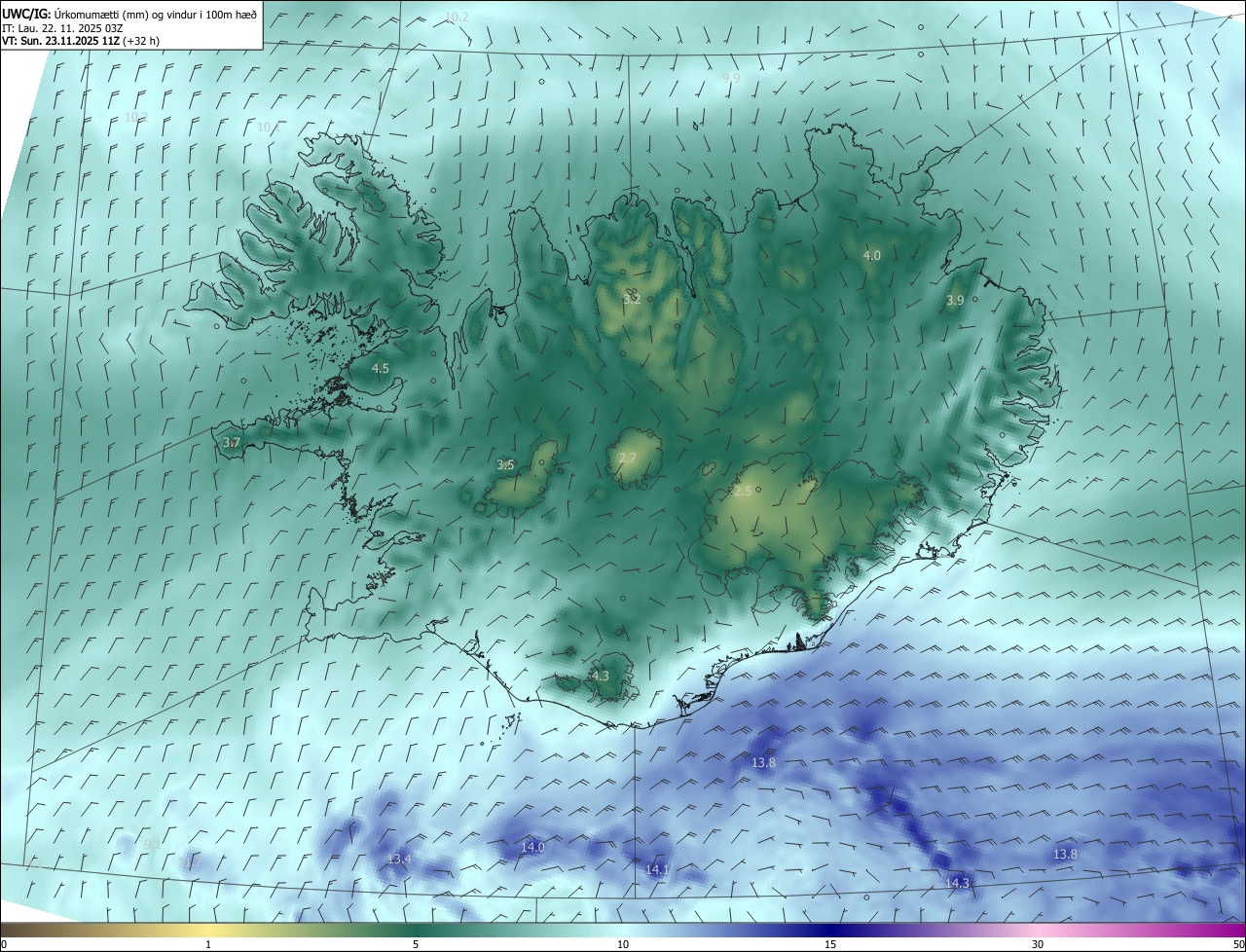The image size is (1246, 952).
Task: Click the 9.9 value label on the map
Action: (731, 78)
